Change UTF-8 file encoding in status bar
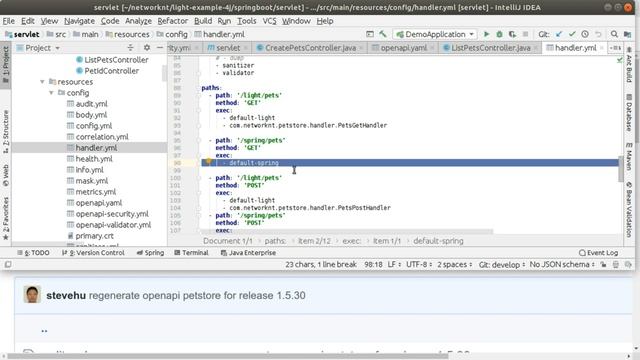Image resolution: width=640 pixels, height=360 pixels. (x=419, y=264)
